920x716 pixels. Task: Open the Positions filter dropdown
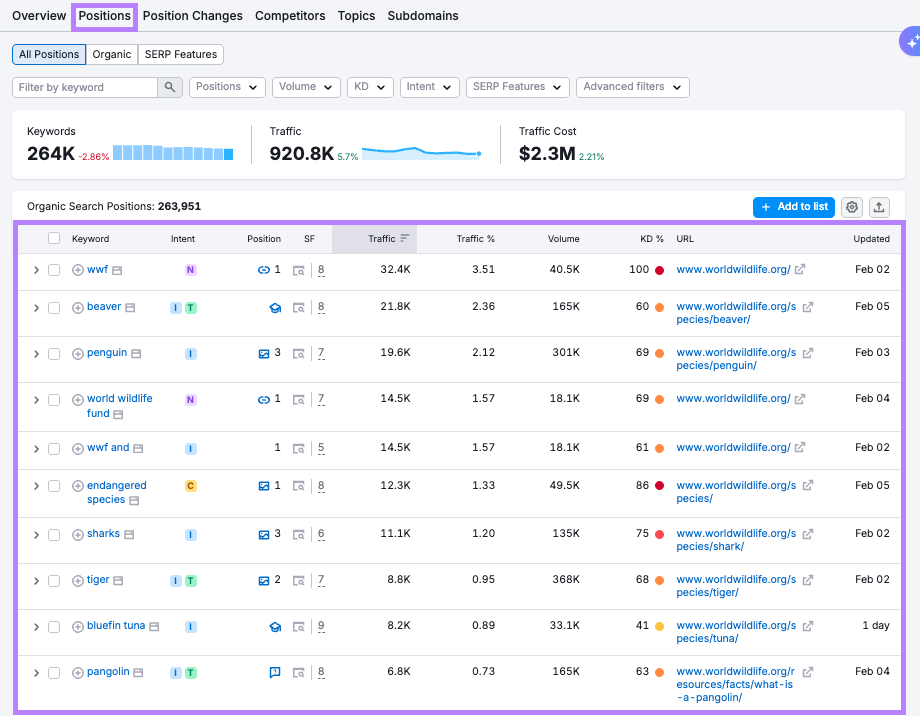pyautogui.click(x=227, y=88)
